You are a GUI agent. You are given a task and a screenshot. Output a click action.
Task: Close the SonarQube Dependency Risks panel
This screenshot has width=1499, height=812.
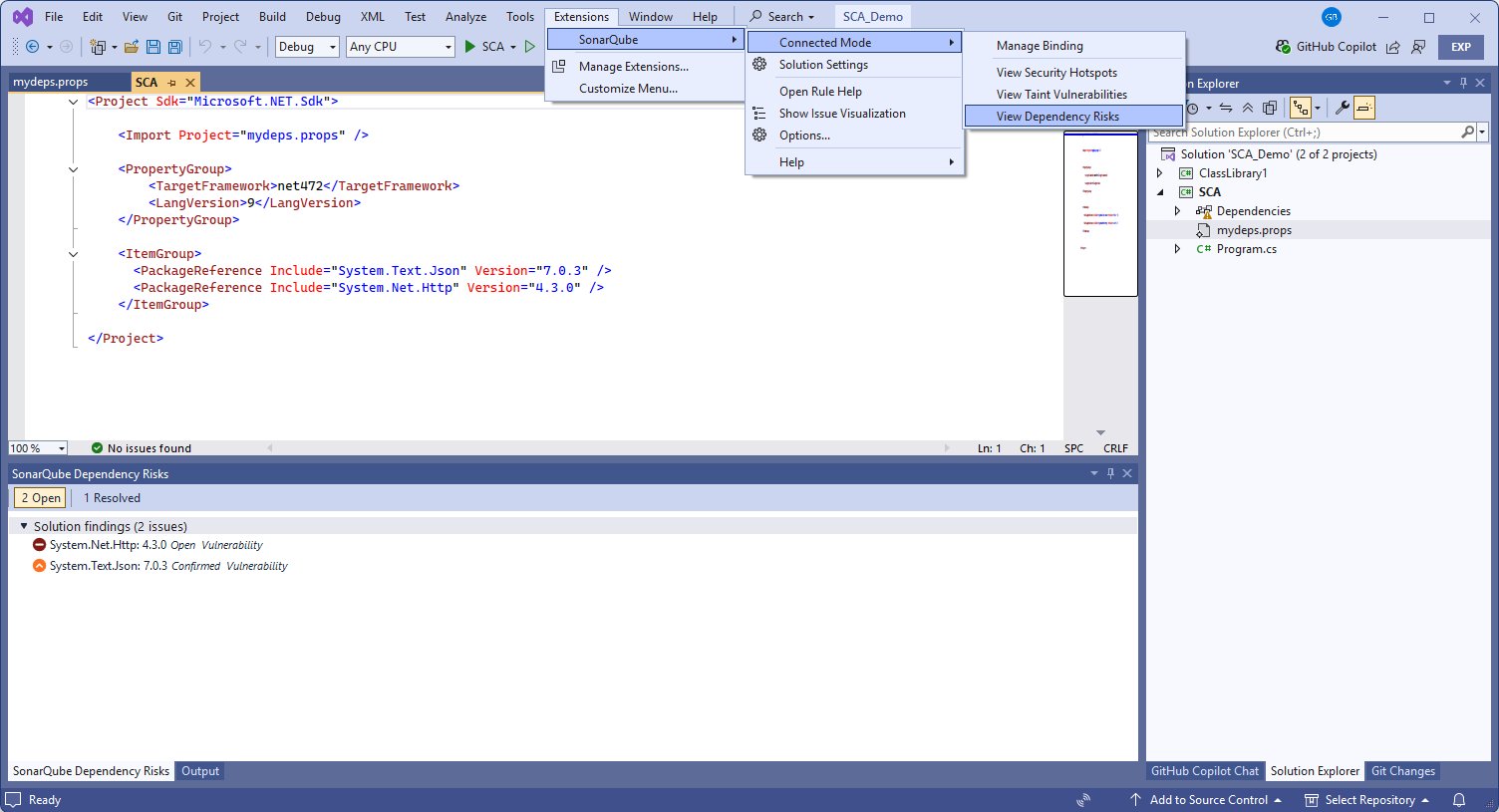[1127, 474]
